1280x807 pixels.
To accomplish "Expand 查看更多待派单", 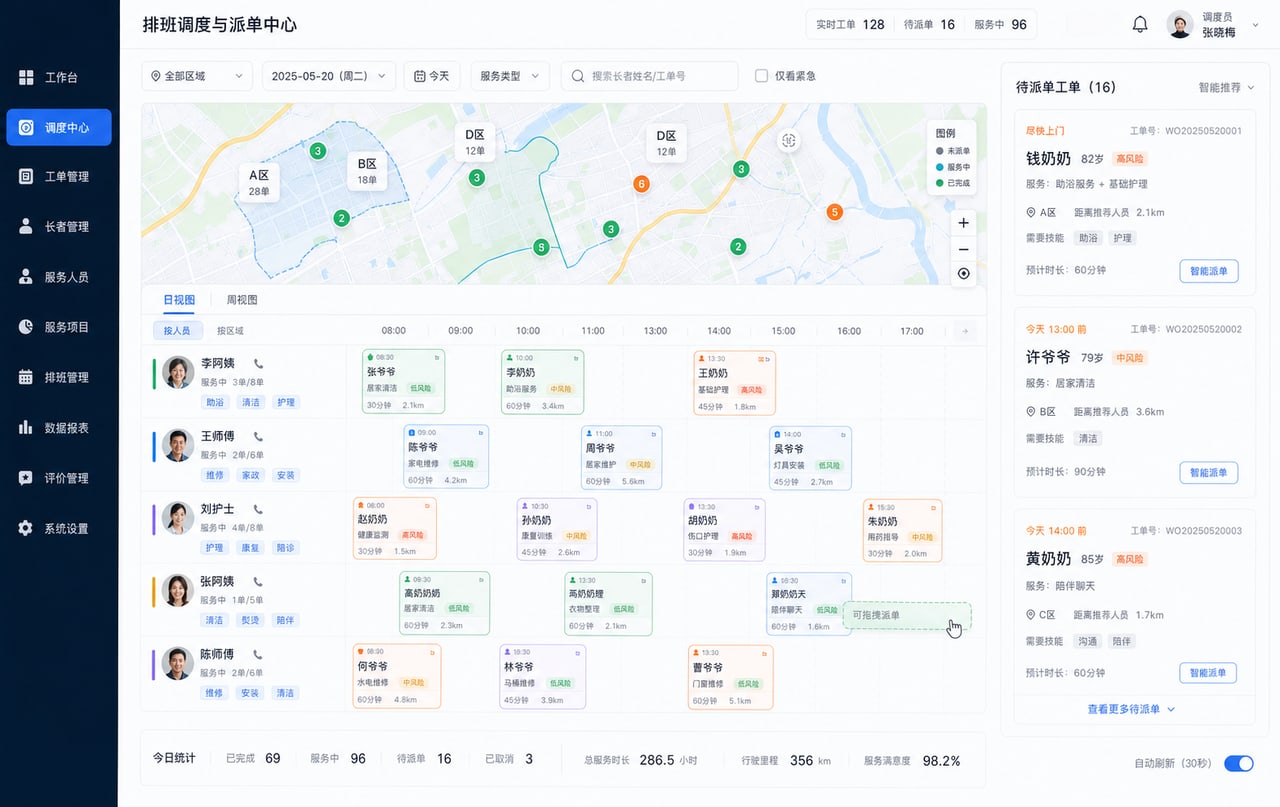I will point(1131,709).
